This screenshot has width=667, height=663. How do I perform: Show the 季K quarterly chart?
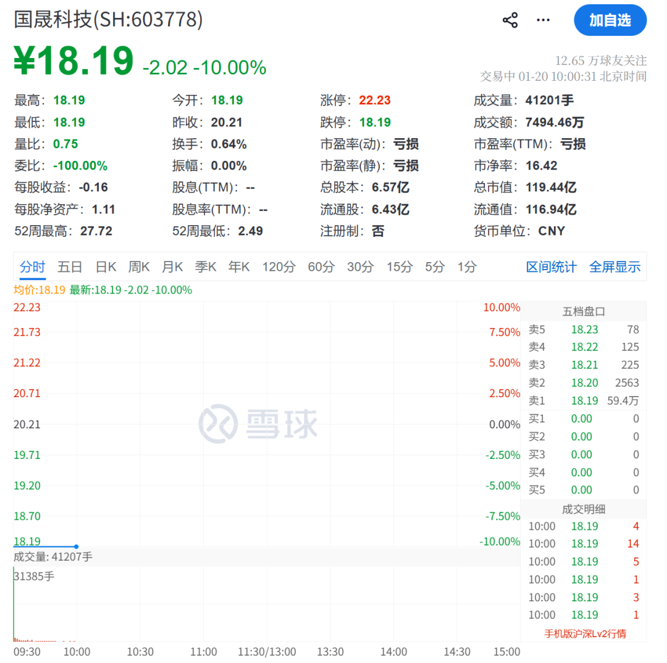click(206, 267)
